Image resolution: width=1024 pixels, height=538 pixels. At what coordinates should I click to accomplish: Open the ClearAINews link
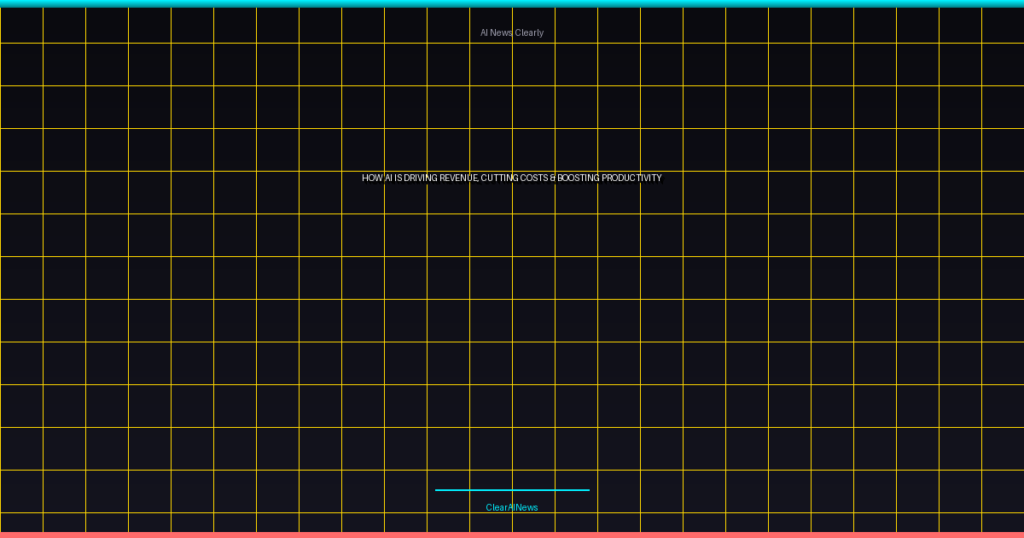point(511,507)
